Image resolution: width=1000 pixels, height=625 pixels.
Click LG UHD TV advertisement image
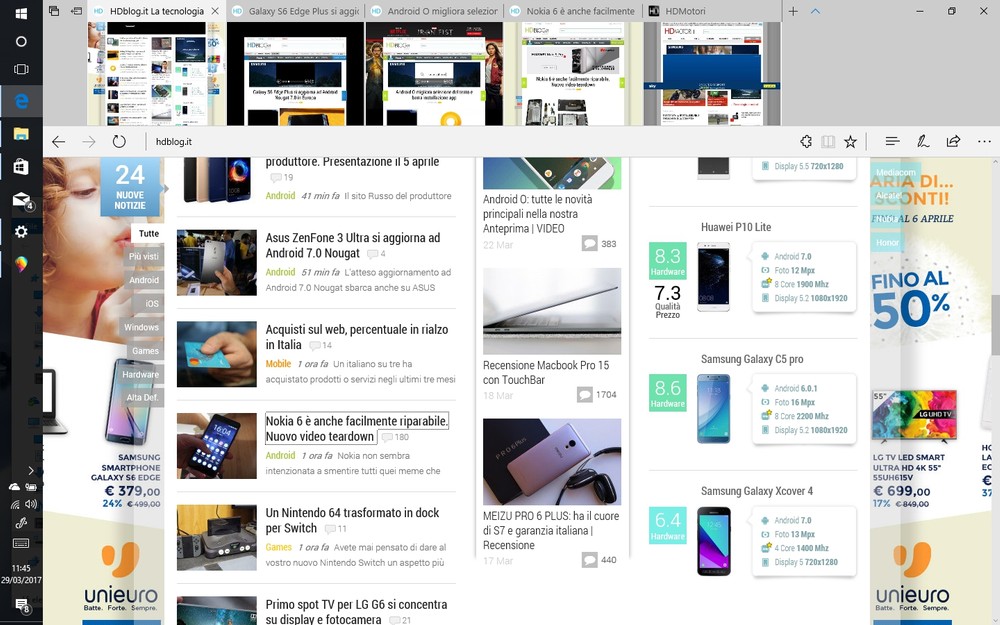(915, 416)
